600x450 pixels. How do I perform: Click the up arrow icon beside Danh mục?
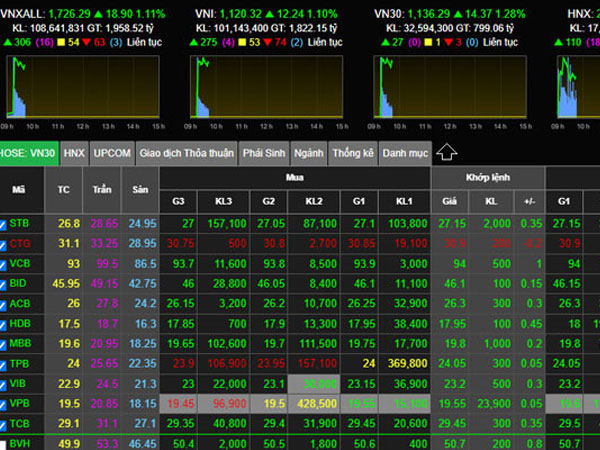tap(447, 152)
